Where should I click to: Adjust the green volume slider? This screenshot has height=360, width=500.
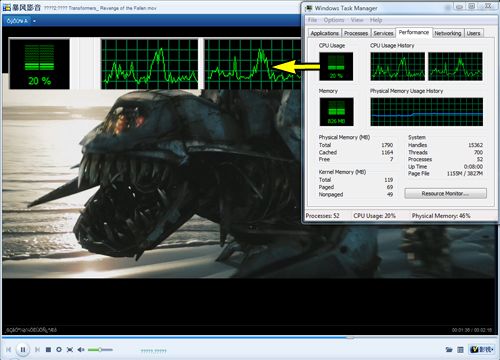[100, 349]
